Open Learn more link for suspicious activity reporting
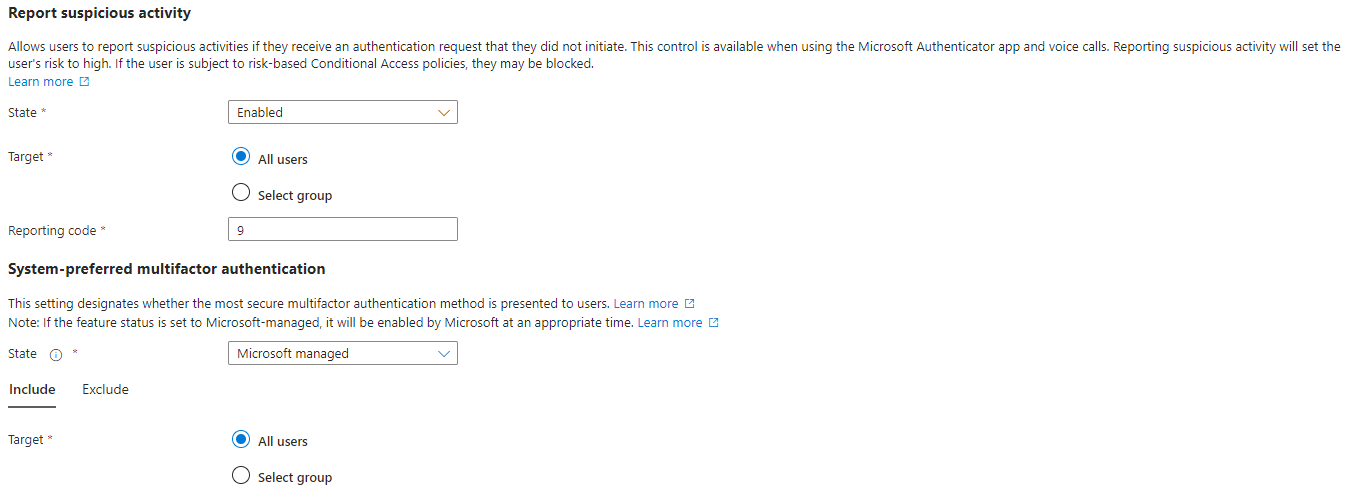This screenshot has width=1346, height=498. tap(40, 82)
